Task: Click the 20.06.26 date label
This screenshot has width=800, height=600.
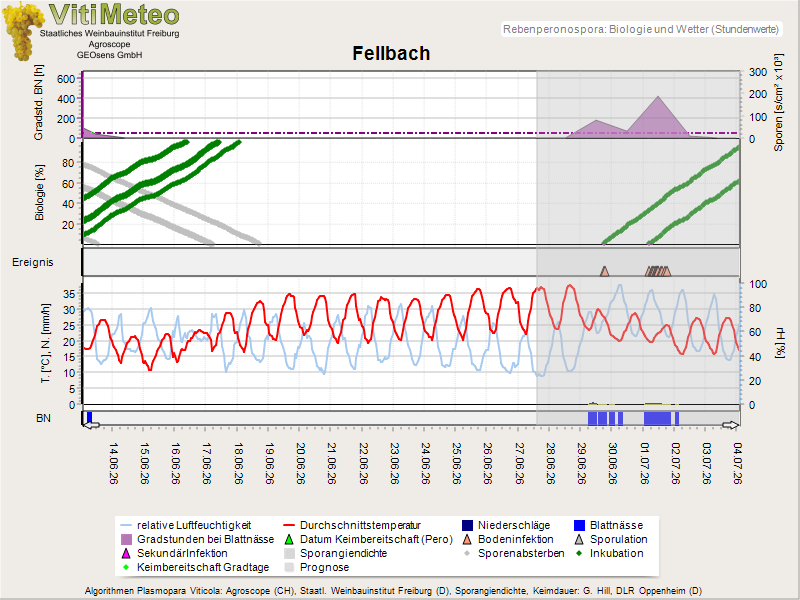Action: point(301,463)
